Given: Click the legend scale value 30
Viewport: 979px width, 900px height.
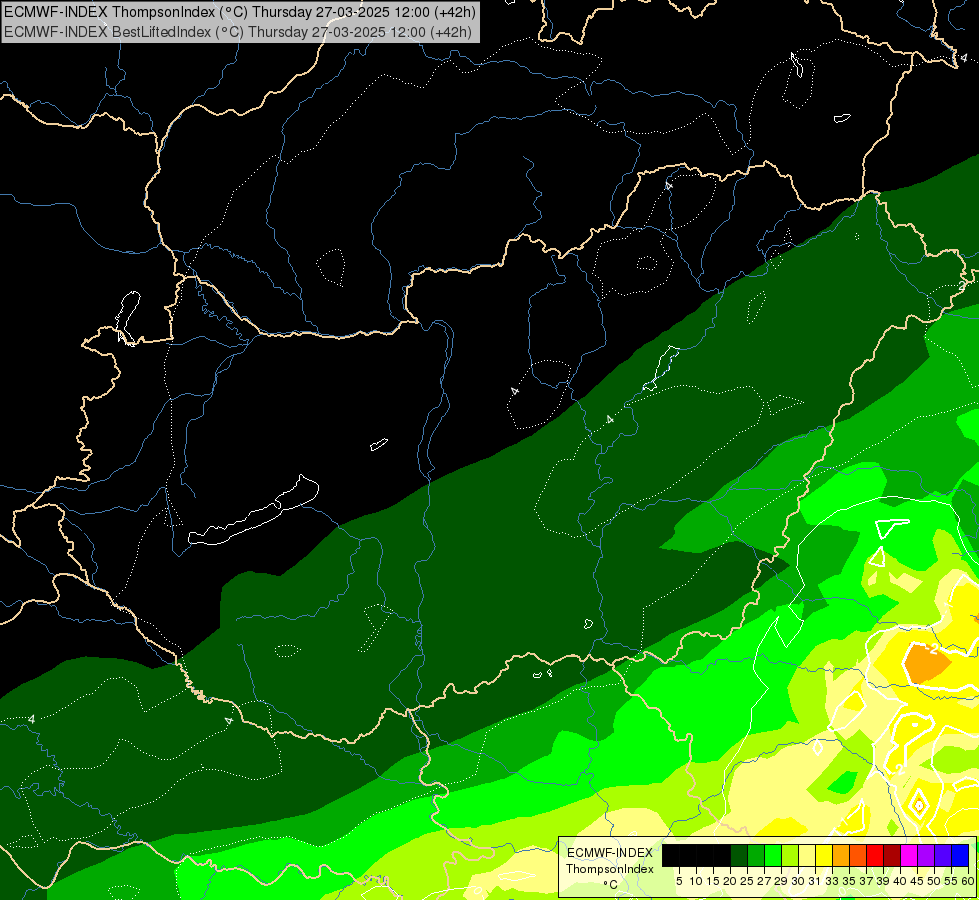Looking at the screenshot, I should click(x=799, y=881).
